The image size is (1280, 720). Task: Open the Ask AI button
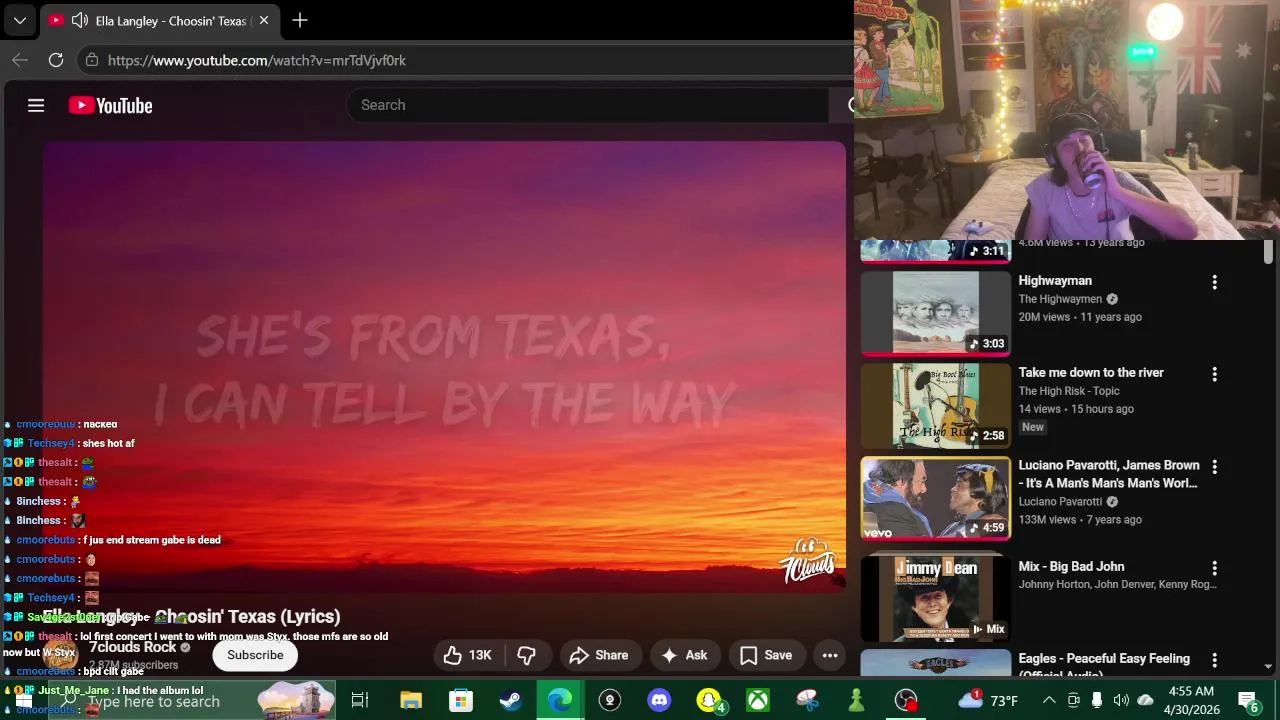(x=685, y=655)
